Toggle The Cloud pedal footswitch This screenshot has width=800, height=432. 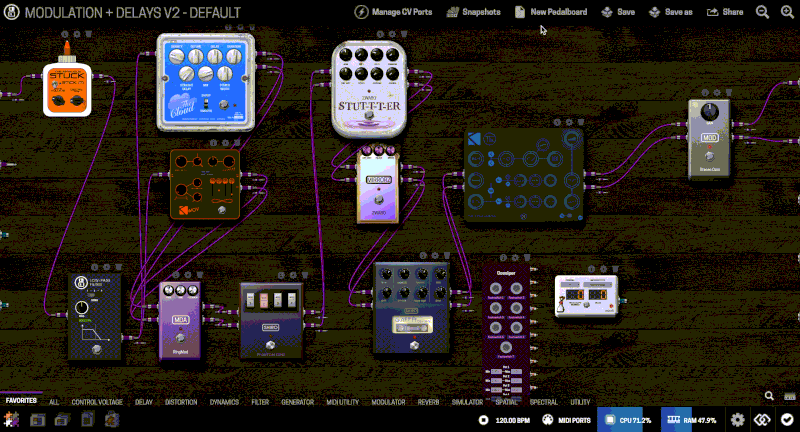pyautogui.click(x=223, y=105)
